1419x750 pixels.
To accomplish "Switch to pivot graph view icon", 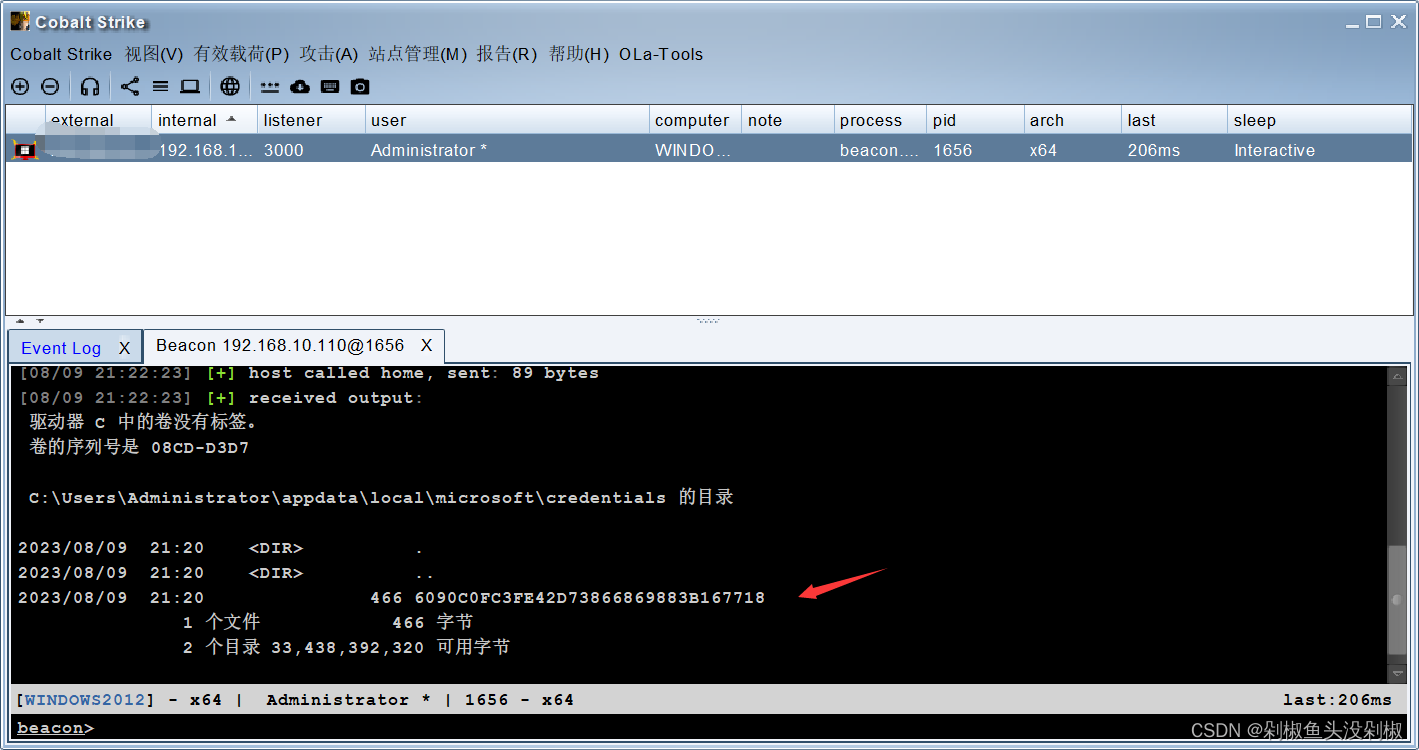I will click(x=130, y=87).
